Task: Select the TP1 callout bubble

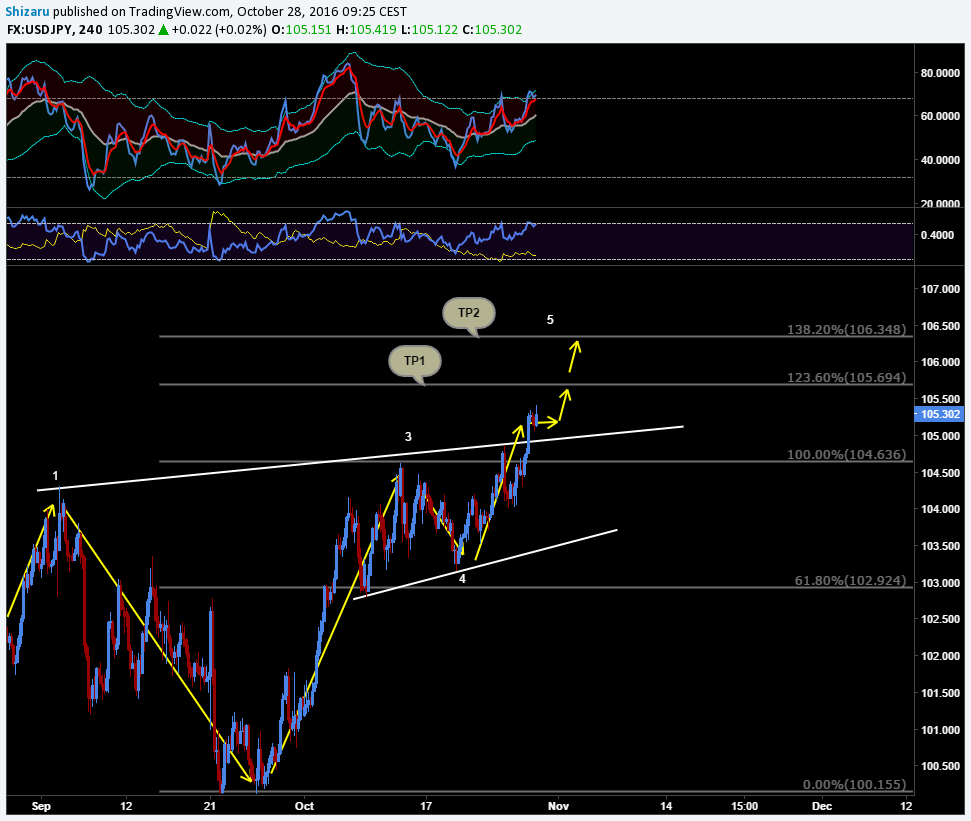Action: [415, 361]
